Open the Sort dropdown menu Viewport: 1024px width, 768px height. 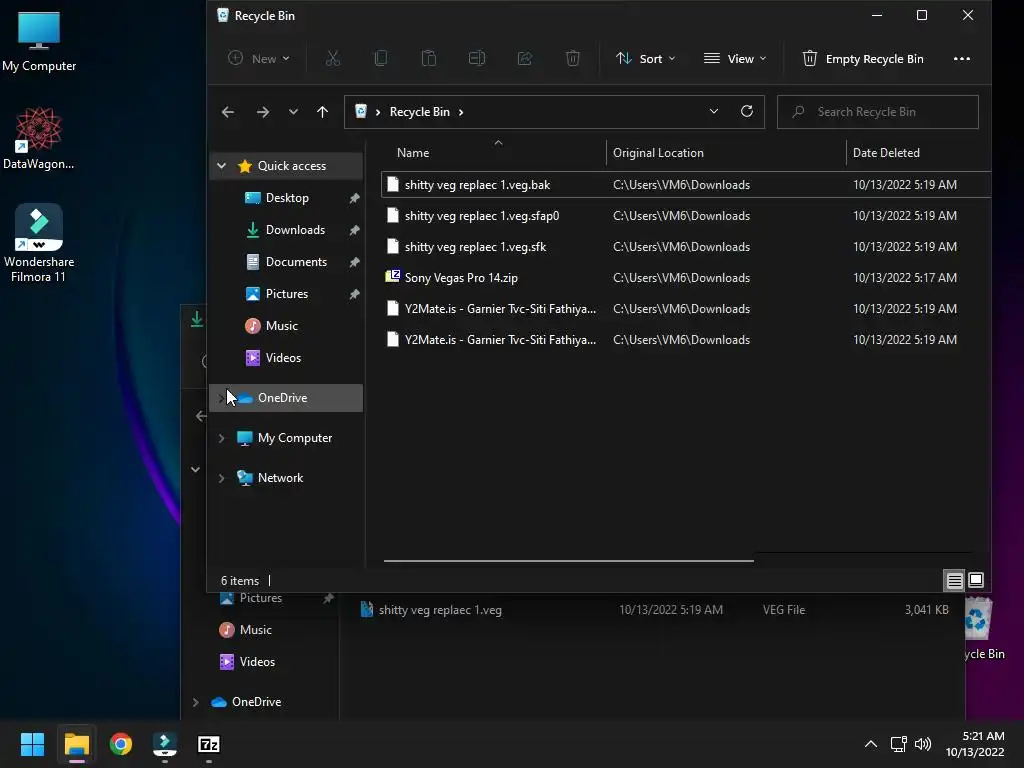[645, 59]
